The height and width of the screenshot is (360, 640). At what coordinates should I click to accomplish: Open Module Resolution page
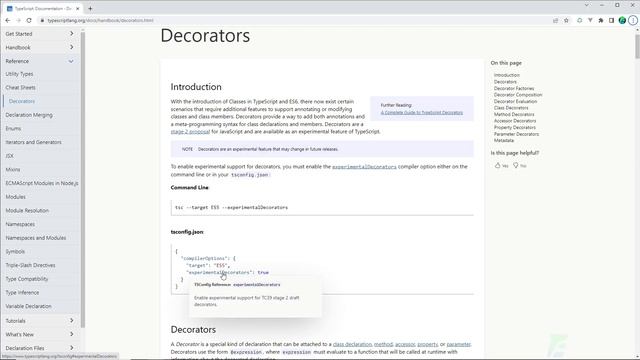(x=27, y=211)
